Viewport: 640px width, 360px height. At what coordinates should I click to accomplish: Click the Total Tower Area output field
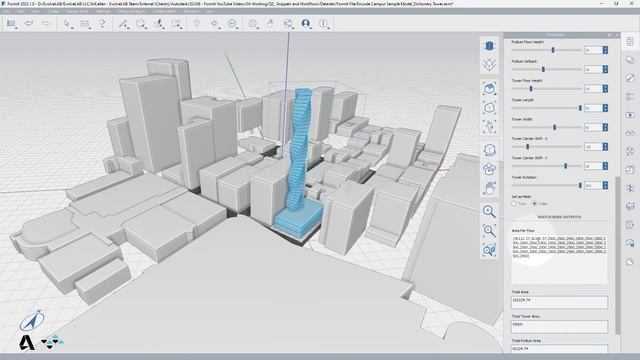(559, 326)
